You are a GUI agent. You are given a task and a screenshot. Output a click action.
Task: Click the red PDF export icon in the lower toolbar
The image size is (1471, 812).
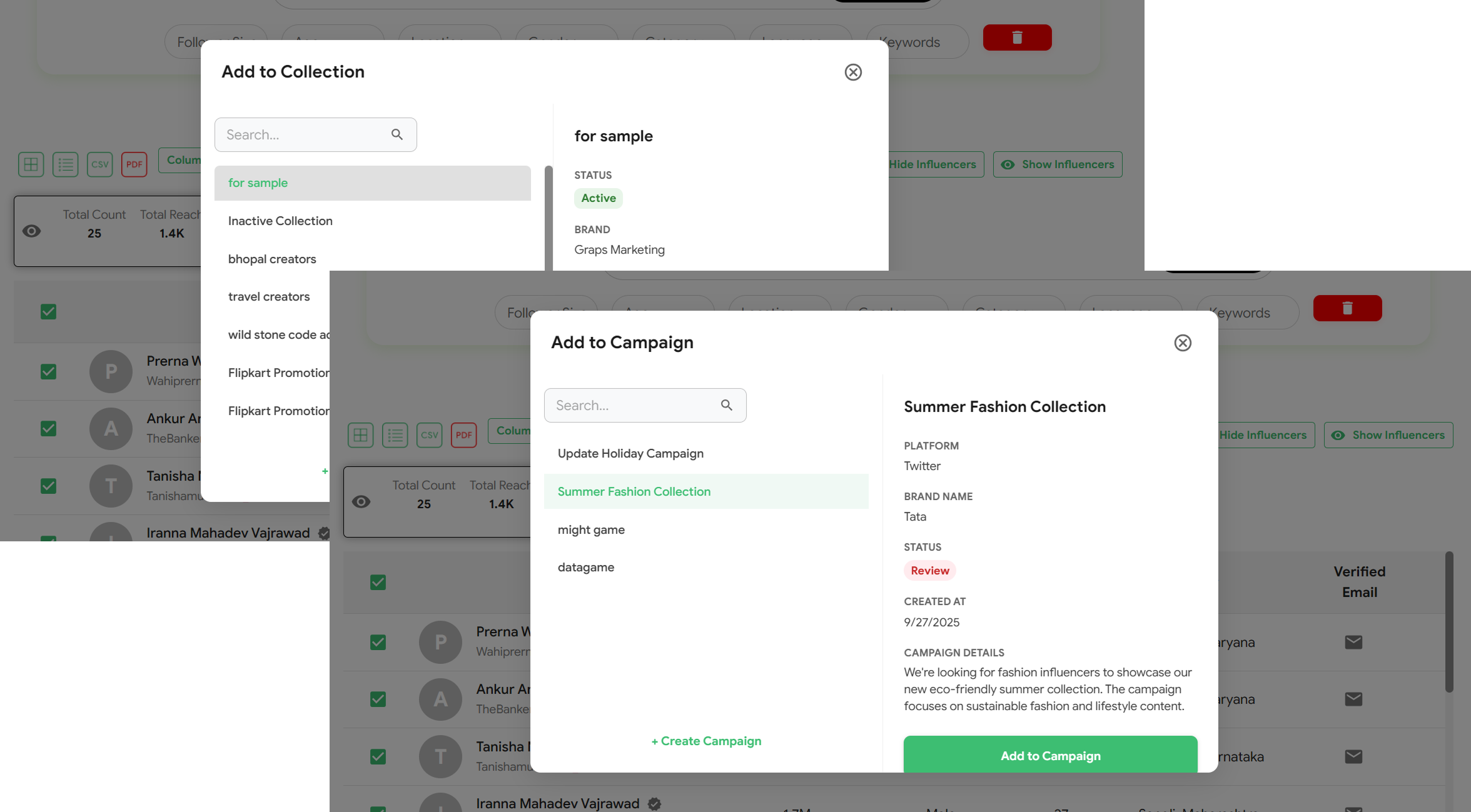(463, 435)
